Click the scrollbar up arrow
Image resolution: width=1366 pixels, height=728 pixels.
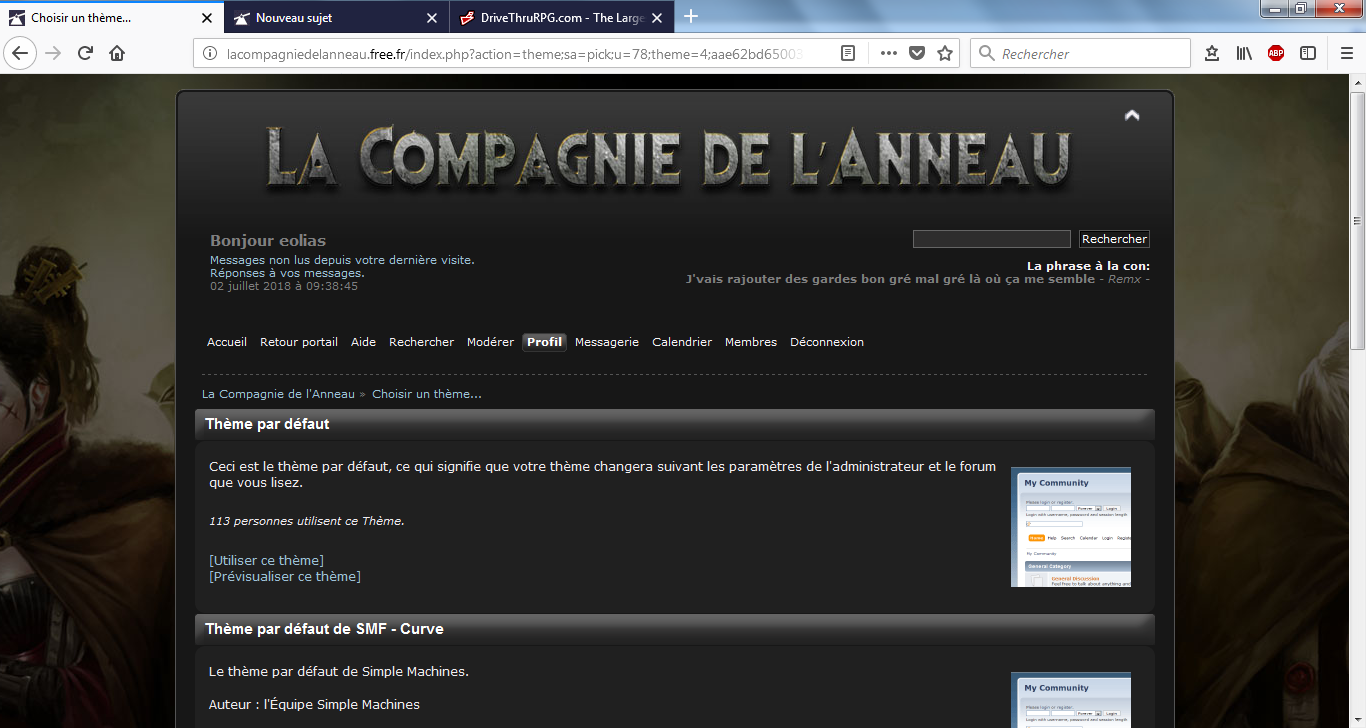click(x=1357, y=83)
